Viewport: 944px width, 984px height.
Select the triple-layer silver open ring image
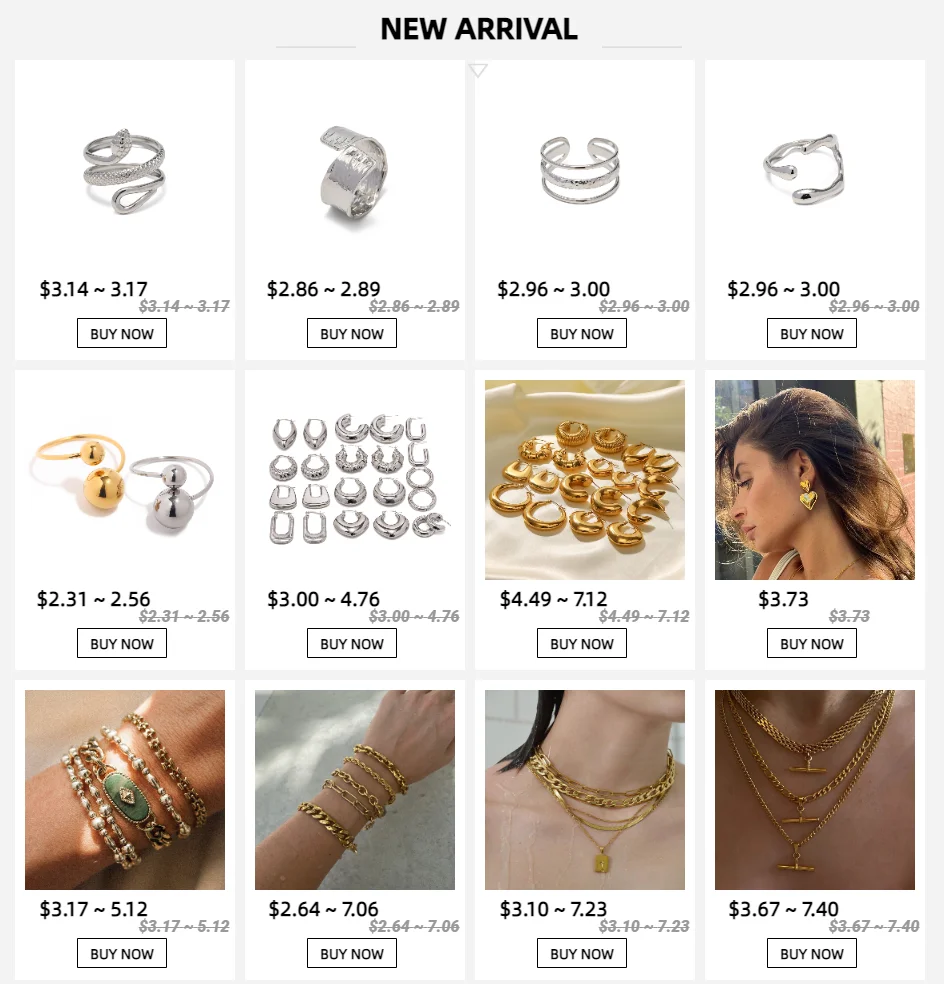pyautogui.click(x=584, y=170)
